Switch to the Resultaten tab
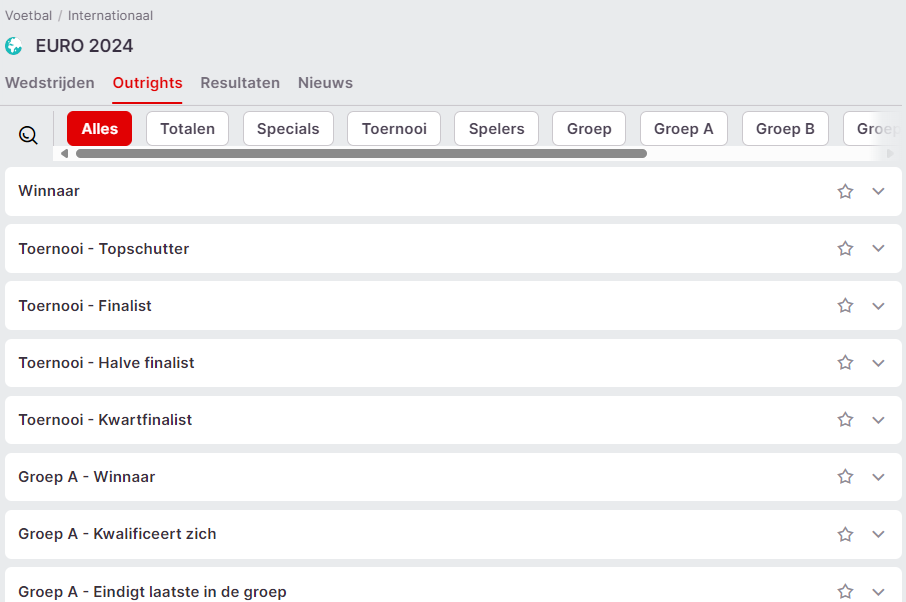Image resolution: width=906 pixels, height=602 pixels. (240, 83)
